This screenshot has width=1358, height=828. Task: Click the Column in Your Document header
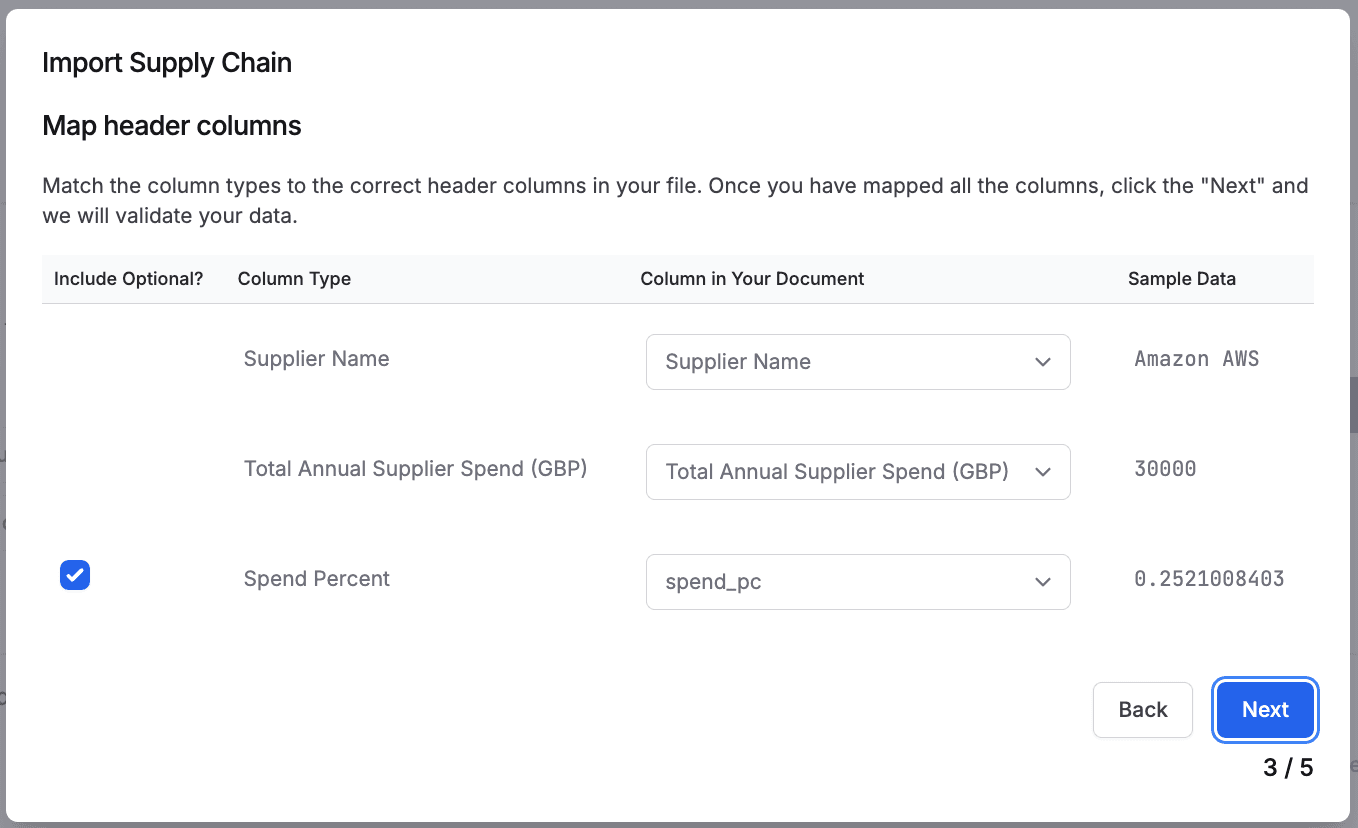pyautogui.click(x=752, y=279)
